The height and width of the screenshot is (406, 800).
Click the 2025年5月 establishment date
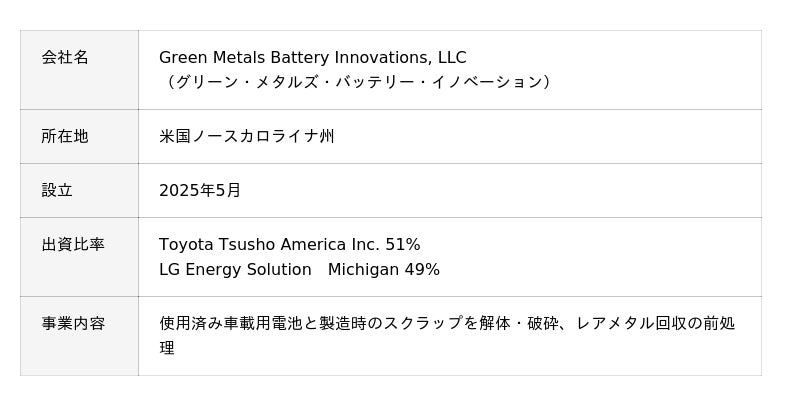(200, 190)
